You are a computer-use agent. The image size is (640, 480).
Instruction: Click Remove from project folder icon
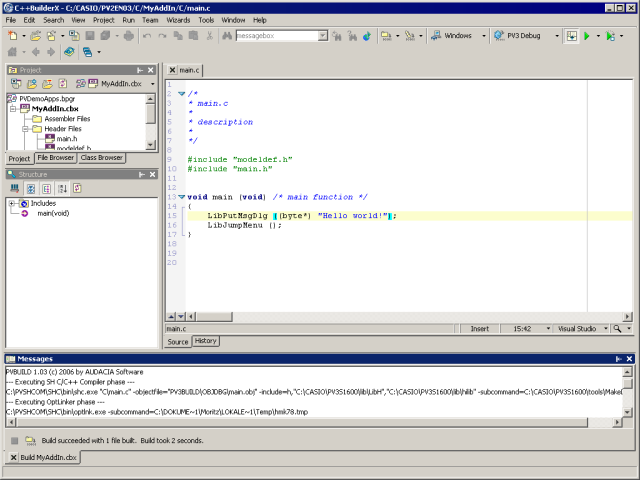coord(47,84)
